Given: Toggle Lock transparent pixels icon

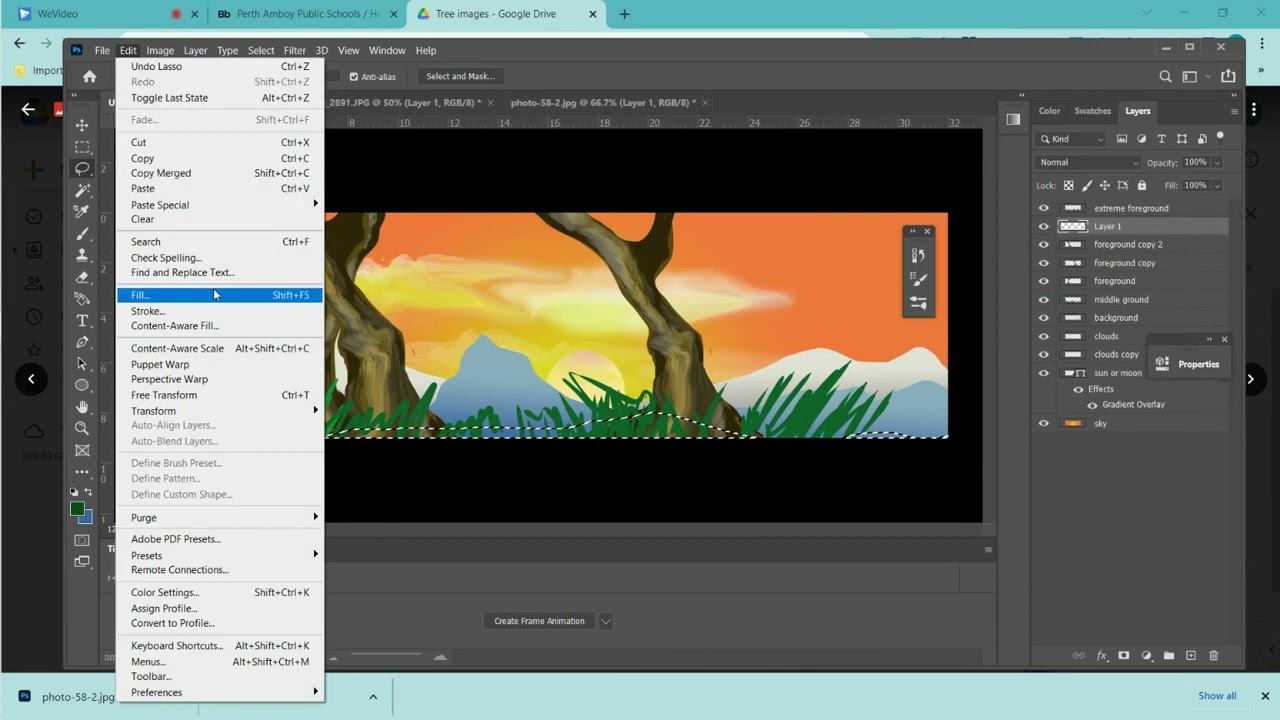Looking at the screenshot, I should (x=1068, y=185).
